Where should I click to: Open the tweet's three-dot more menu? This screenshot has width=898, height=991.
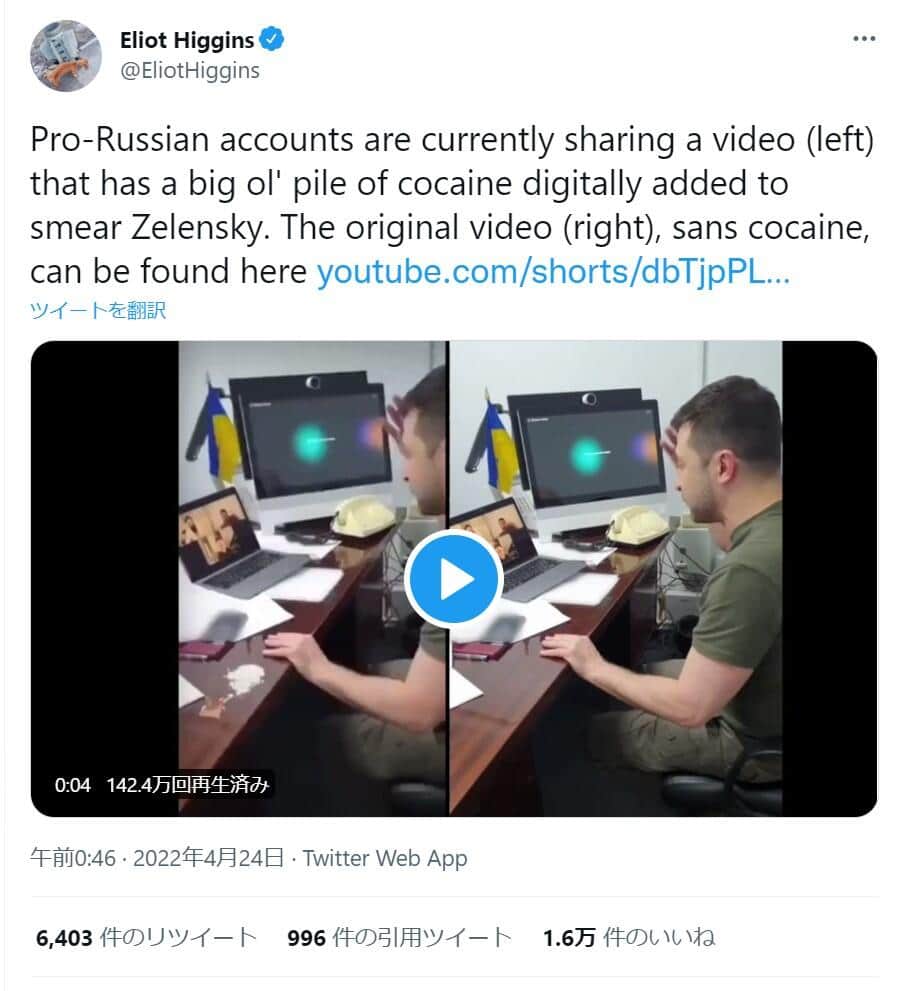863,39
